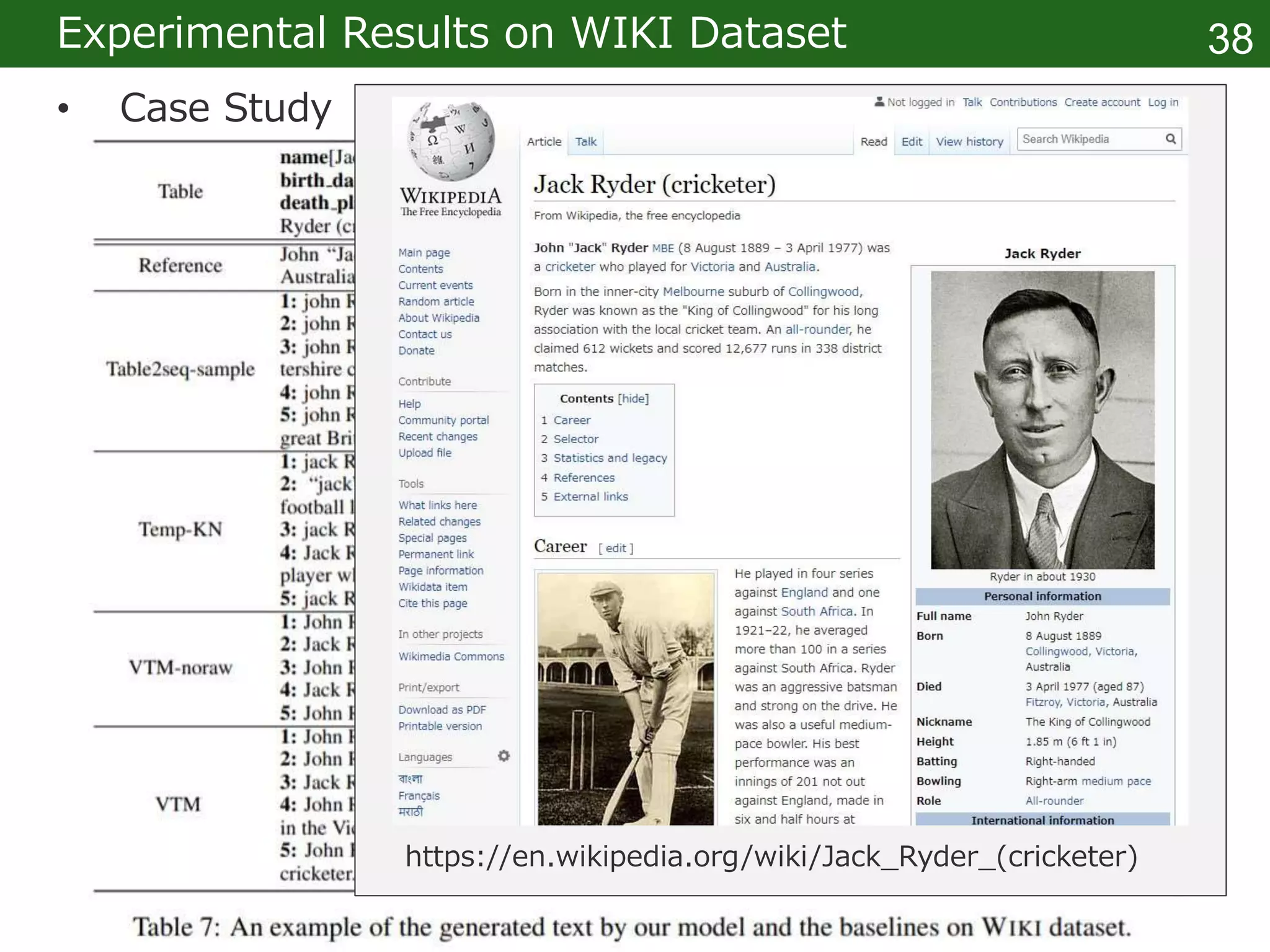Click Cite this page
The height and width of the screenshot is (952, 1270).
coord(433,603)
